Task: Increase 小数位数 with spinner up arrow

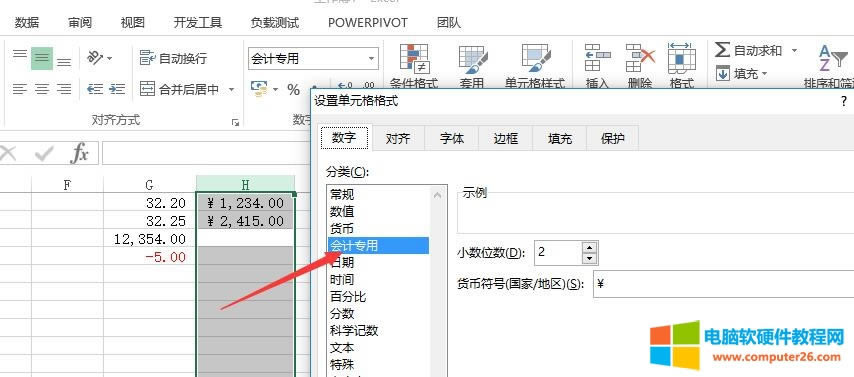Action: click(590, 247)
